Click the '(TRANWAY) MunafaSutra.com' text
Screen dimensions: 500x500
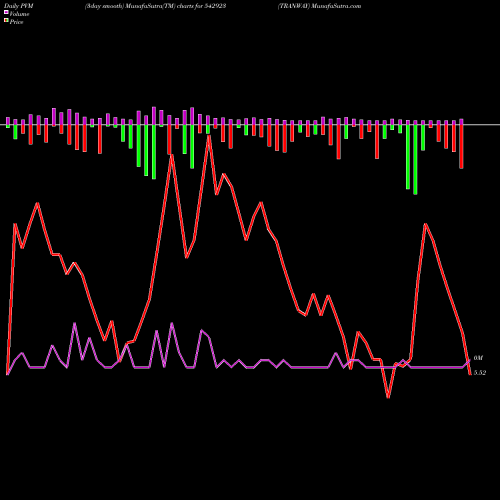point(319,6)
